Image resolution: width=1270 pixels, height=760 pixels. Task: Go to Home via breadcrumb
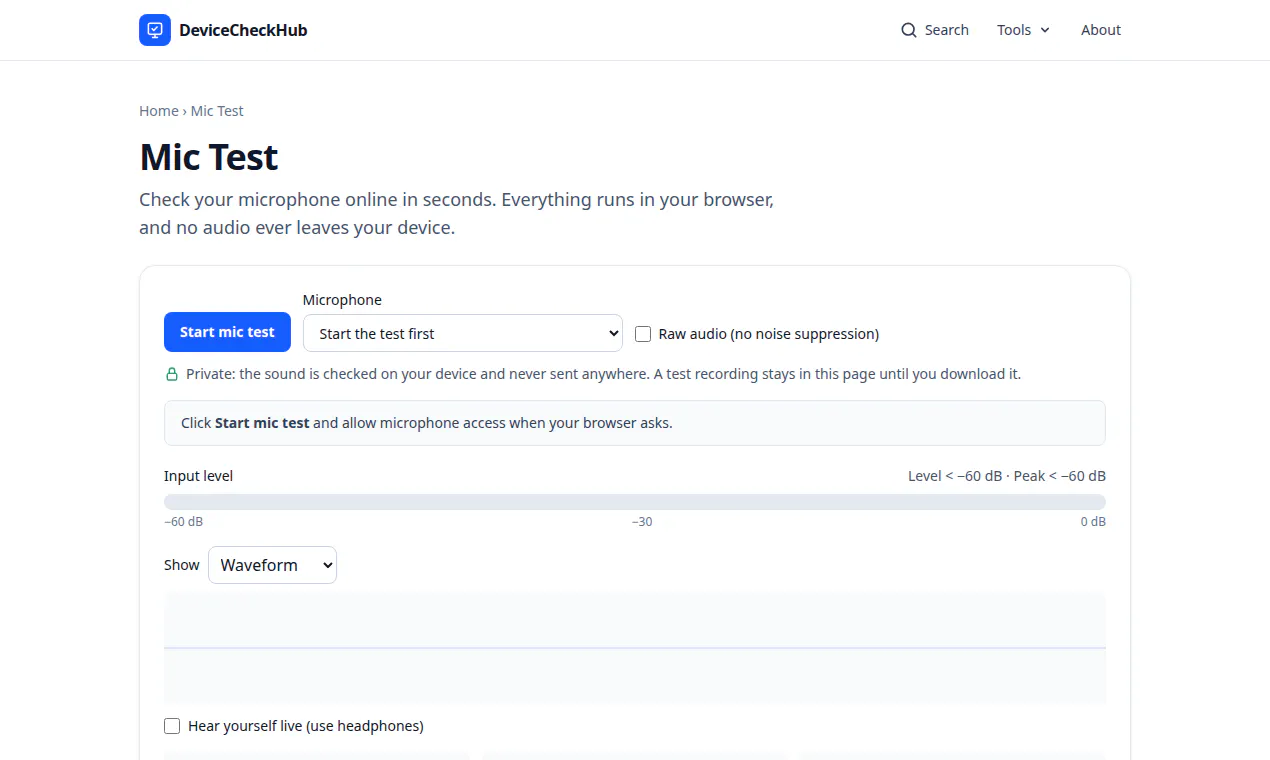[x=159, y=111]
